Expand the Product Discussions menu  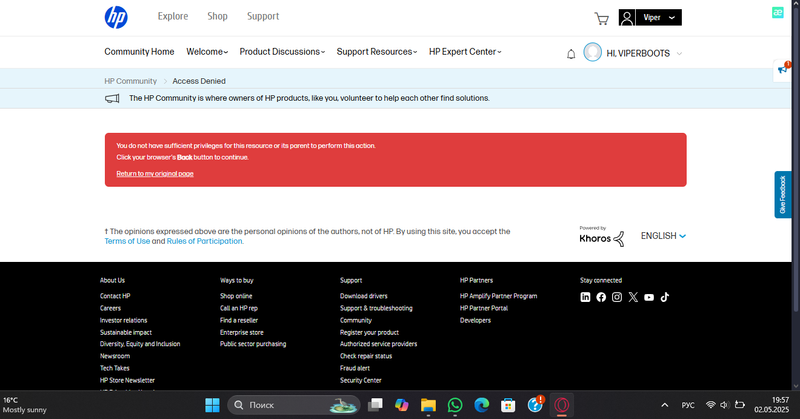(282, 52)
